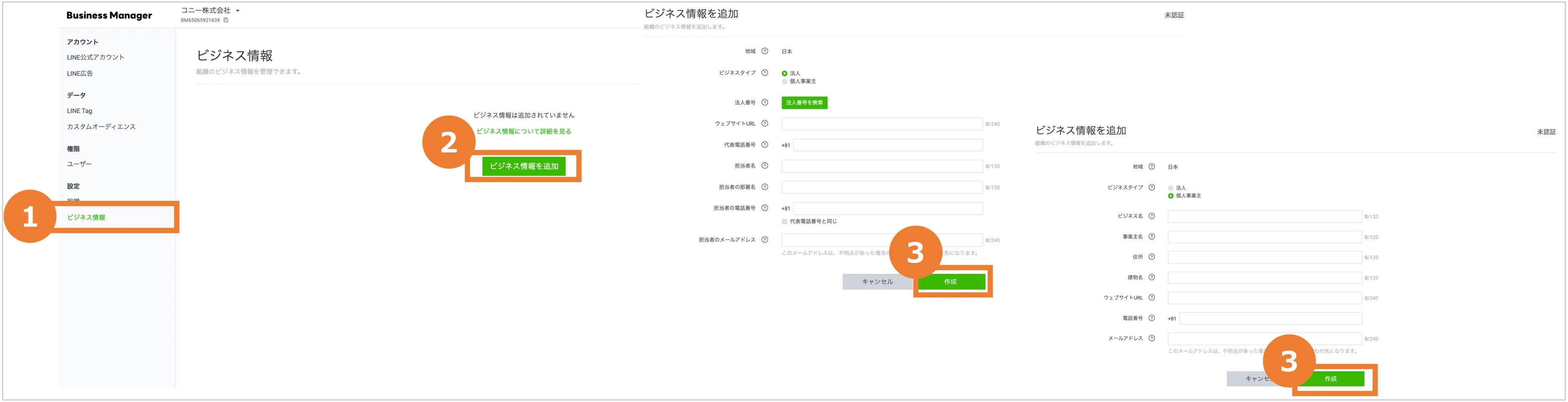
Task: Select unselected 個人事業主 radio in corporate form
Action: (x=785, y=81)
